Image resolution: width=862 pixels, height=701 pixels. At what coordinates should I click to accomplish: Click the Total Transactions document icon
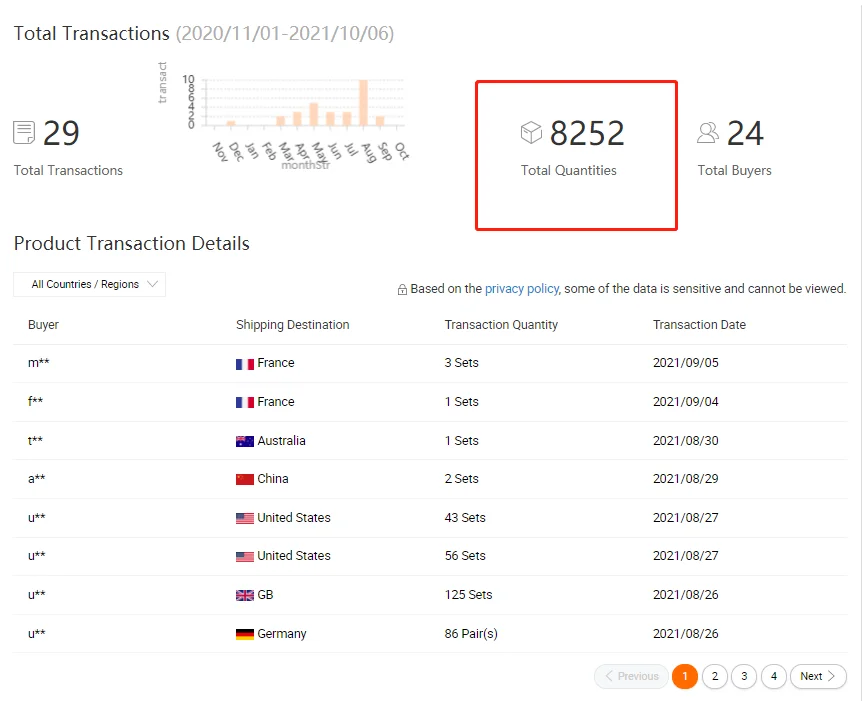pyautogui.click(x=24, y=133)
